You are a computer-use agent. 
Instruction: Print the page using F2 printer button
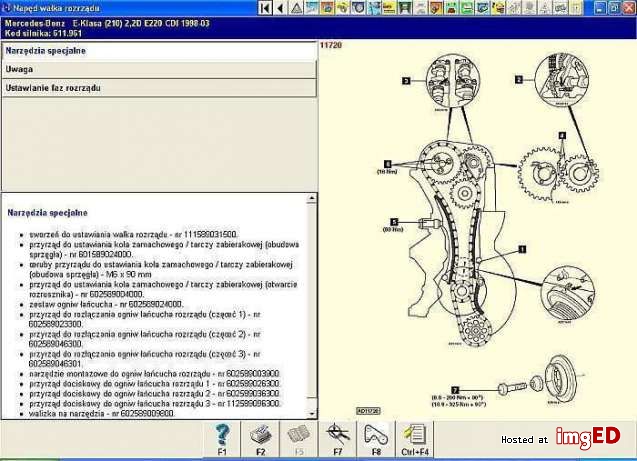[260, 439]
